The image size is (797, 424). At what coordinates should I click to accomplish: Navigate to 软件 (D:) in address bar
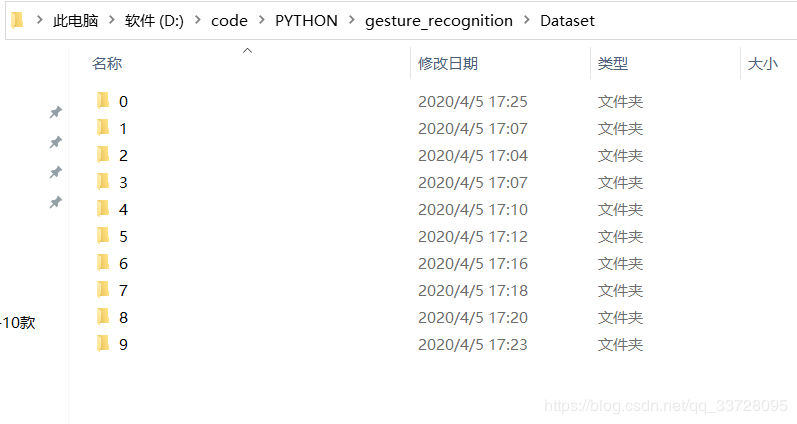154,21
